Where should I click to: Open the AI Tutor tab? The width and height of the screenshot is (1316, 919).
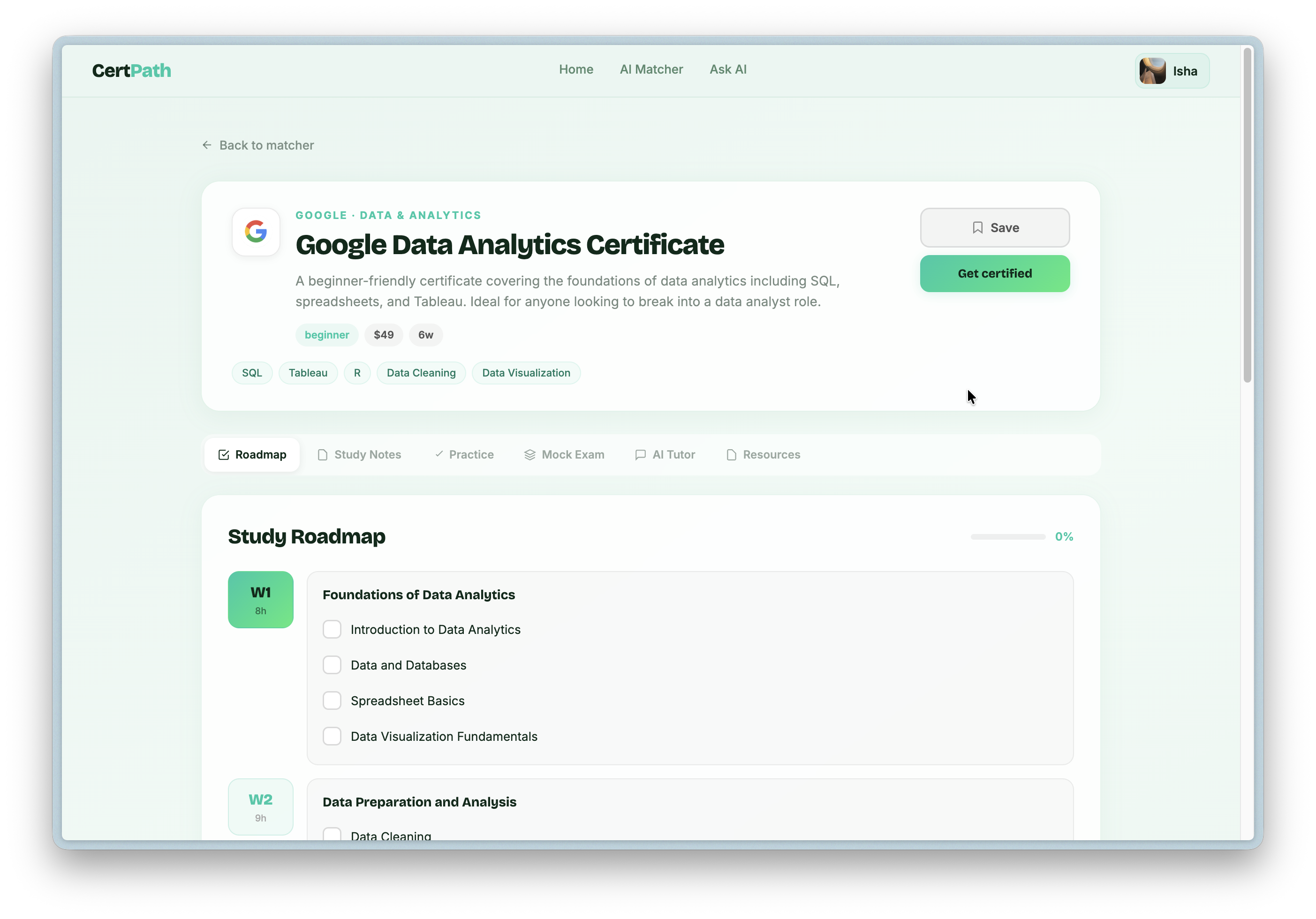[665, 454]
